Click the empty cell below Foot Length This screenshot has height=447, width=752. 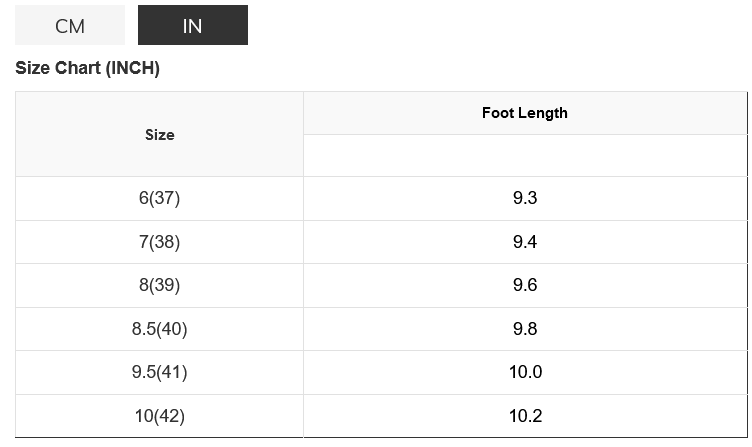click(524, 156)
